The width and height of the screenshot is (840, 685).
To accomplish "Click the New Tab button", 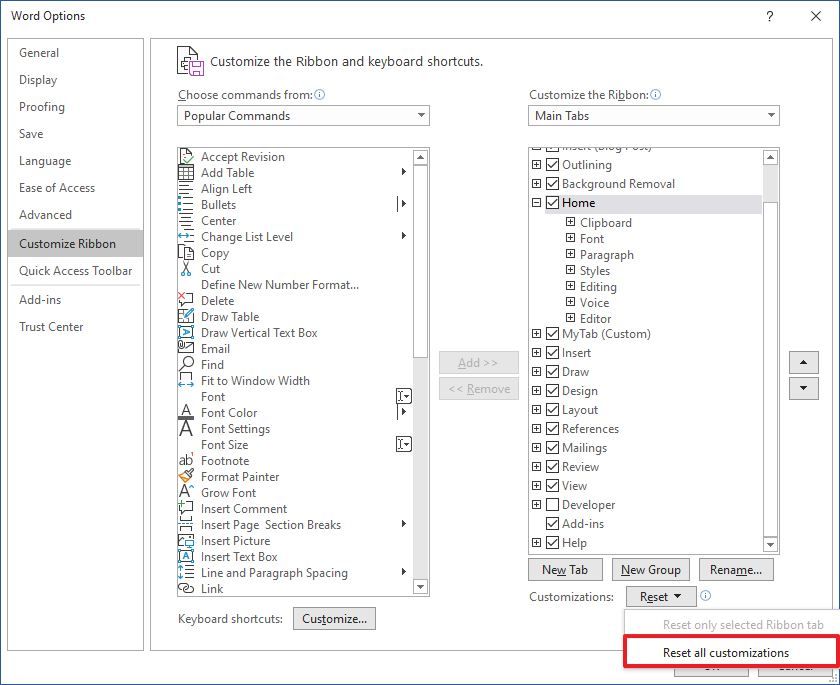I will coord(564,569).
